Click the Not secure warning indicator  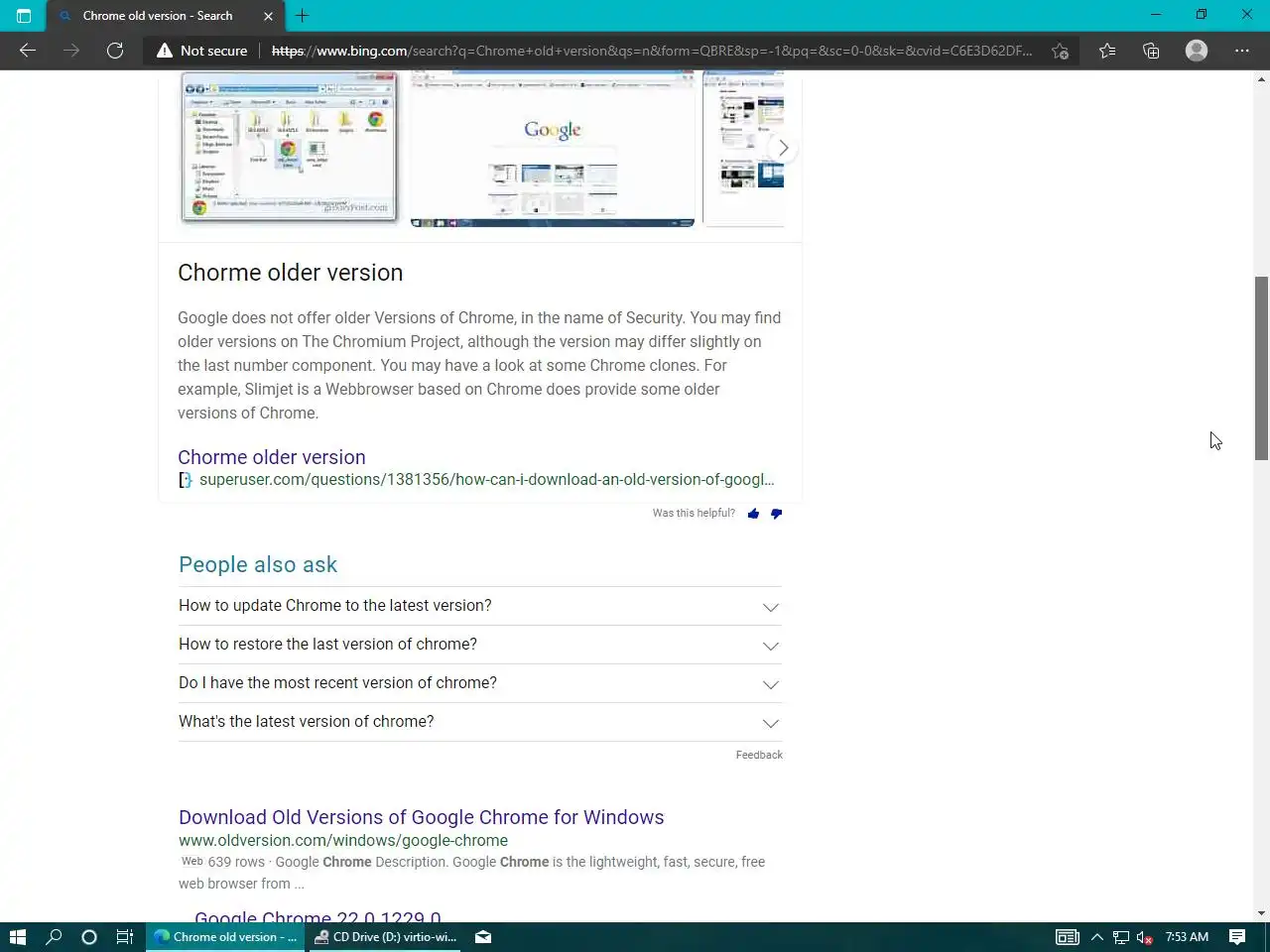coord(202,51)
